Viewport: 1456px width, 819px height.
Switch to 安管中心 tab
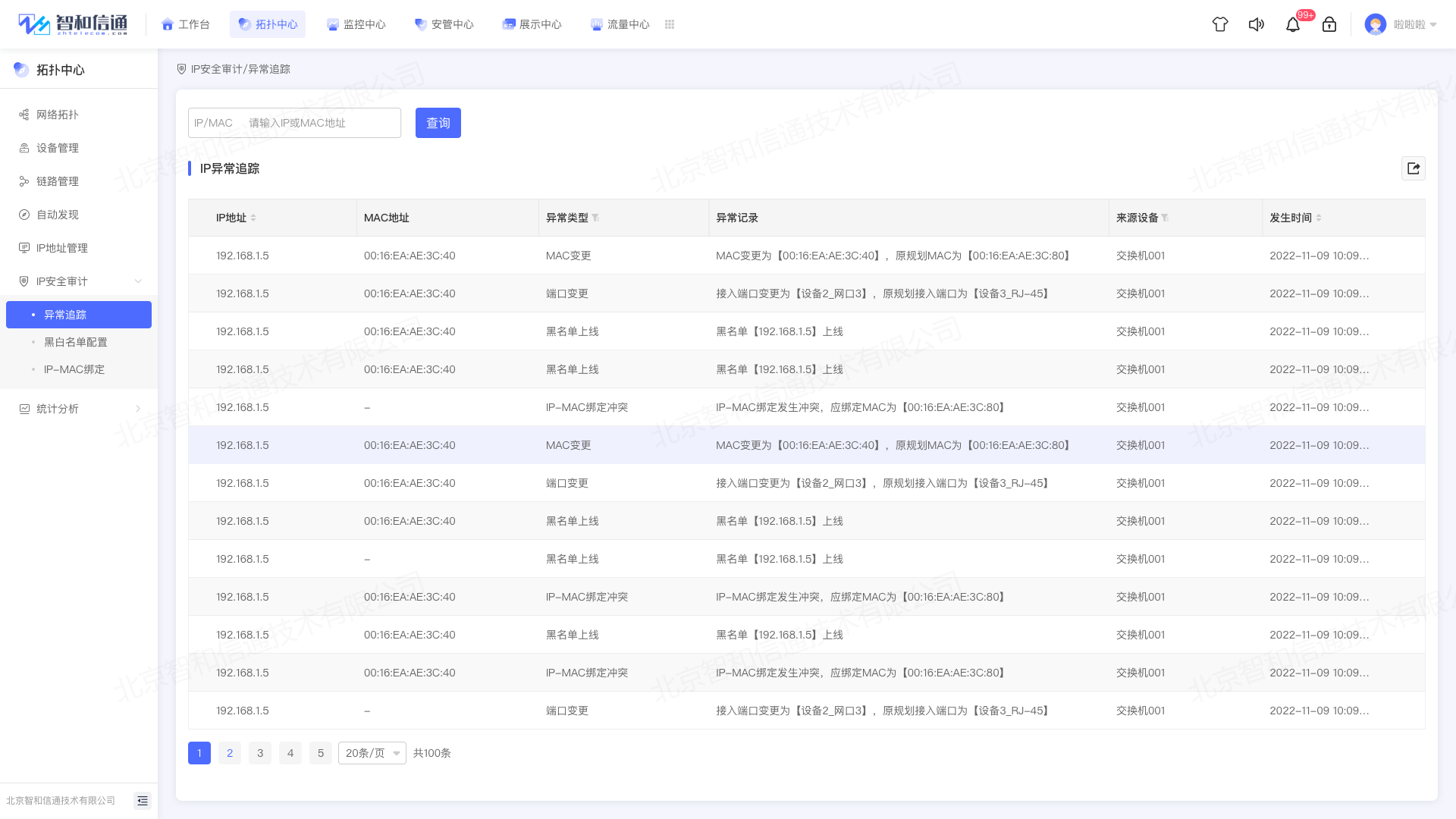444,24
